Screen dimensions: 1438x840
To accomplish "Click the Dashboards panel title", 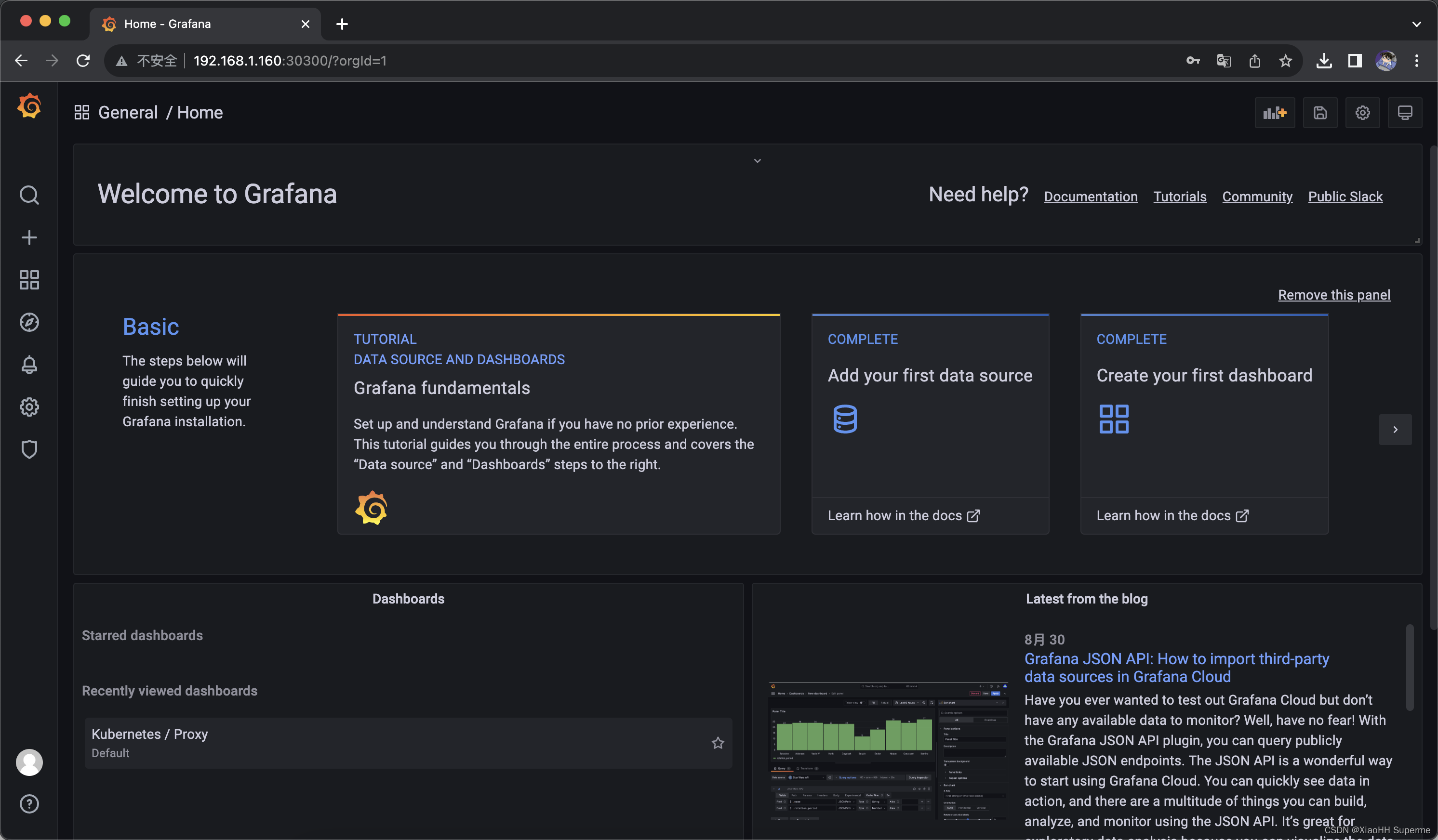I will (x=408, y=599).
